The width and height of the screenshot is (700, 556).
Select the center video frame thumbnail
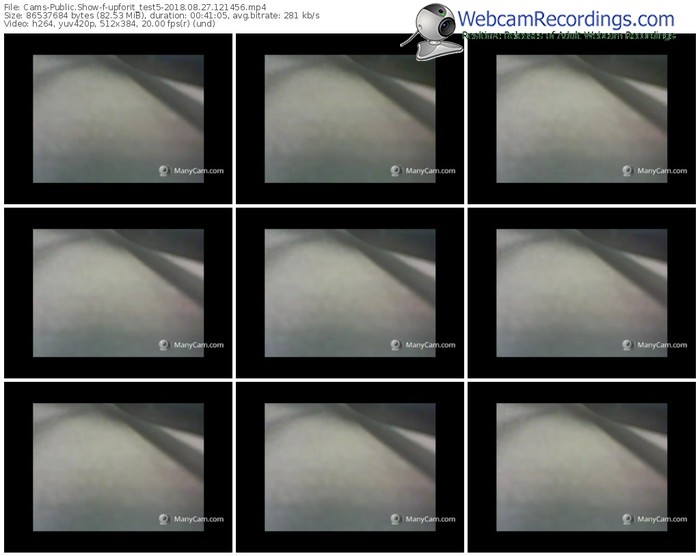click(x=350, y=292)
